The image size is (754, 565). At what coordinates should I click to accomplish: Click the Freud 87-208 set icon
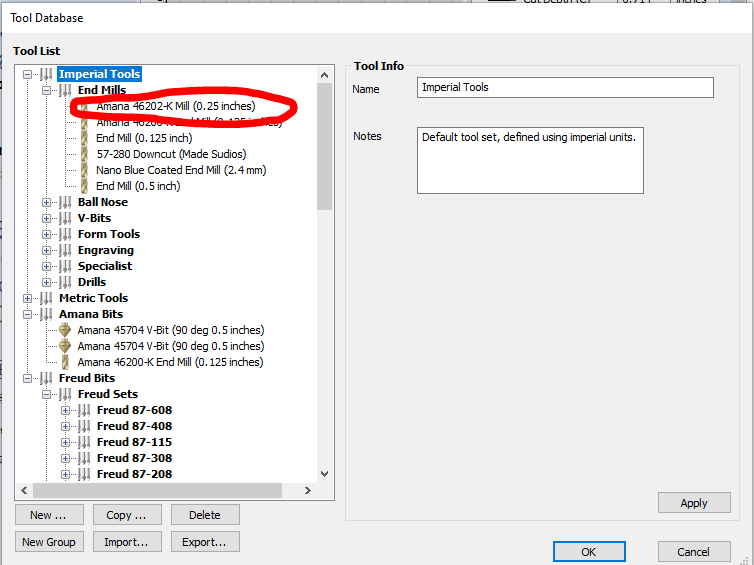point(84,474)
